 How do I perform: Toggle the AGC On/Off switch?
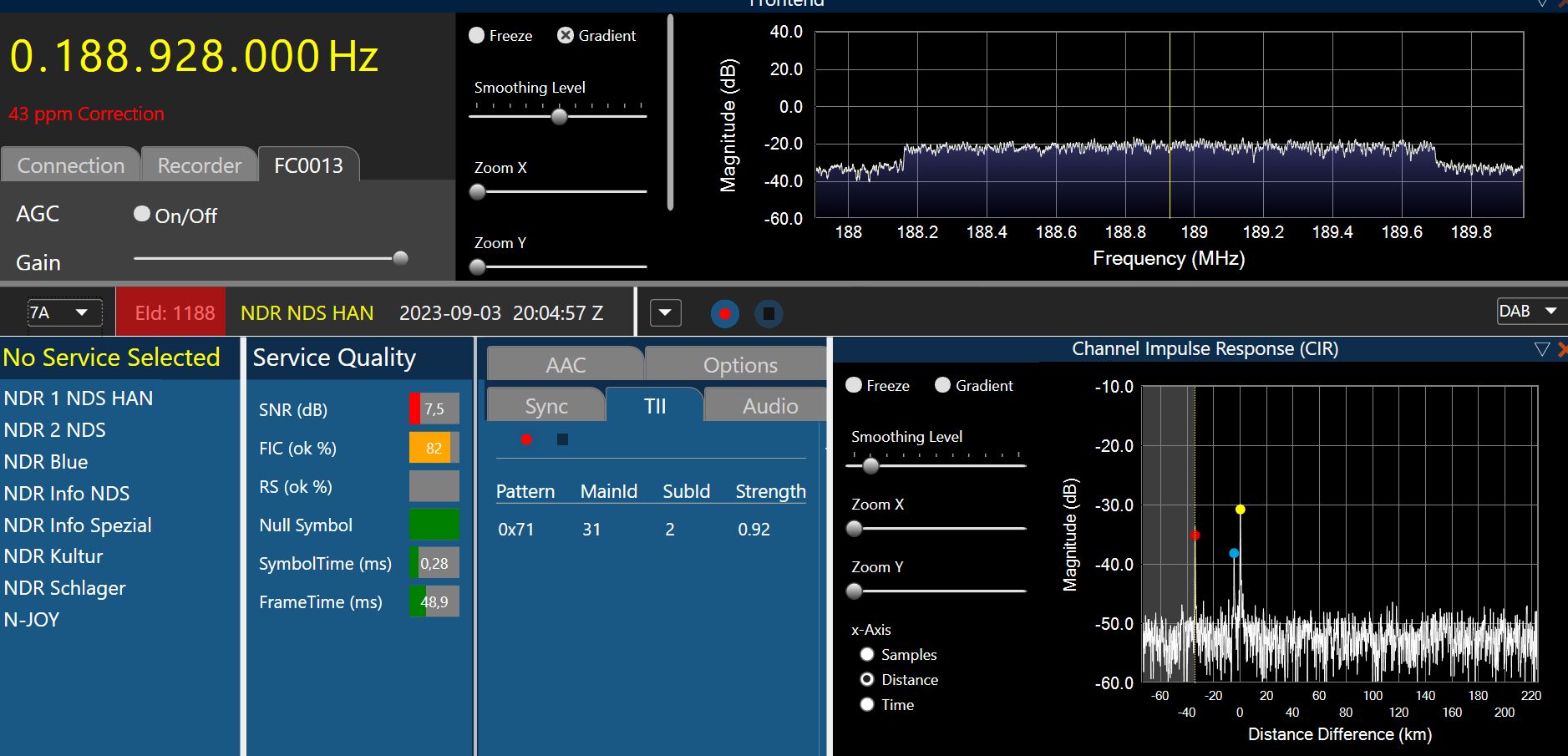[142, 214]
